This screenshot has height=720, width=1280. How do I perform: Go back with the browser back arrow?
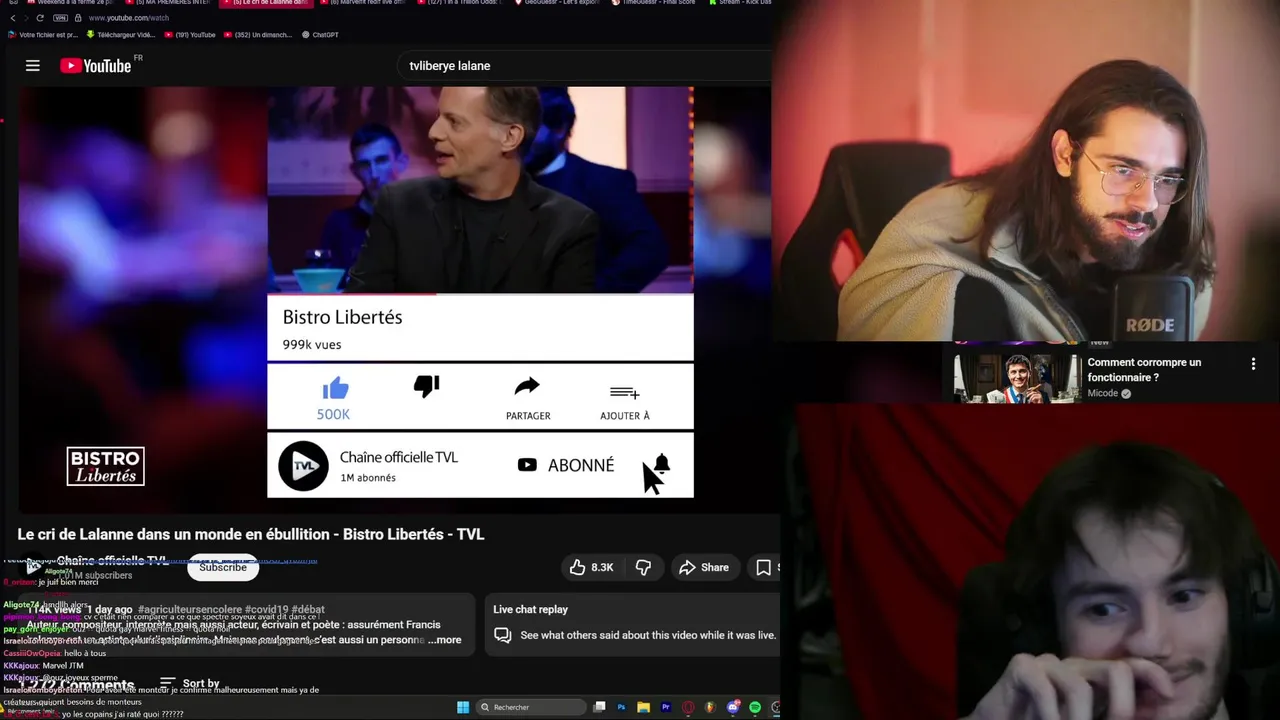[x=12, y=18]
